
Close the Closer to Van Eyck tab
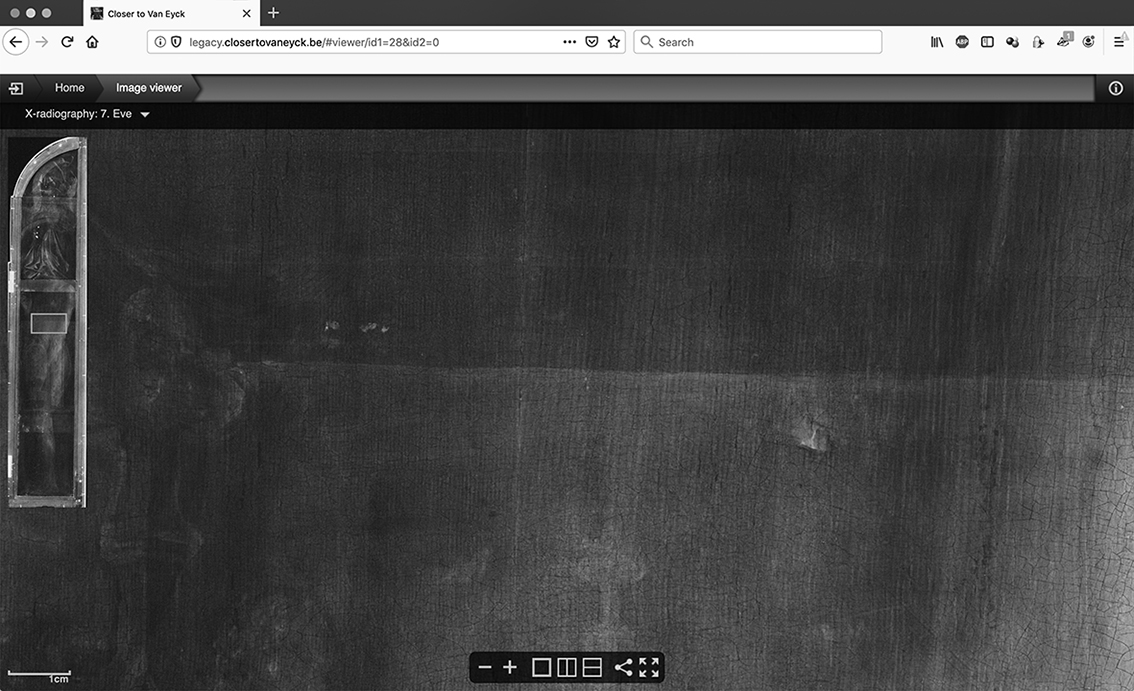click(247, 14)
